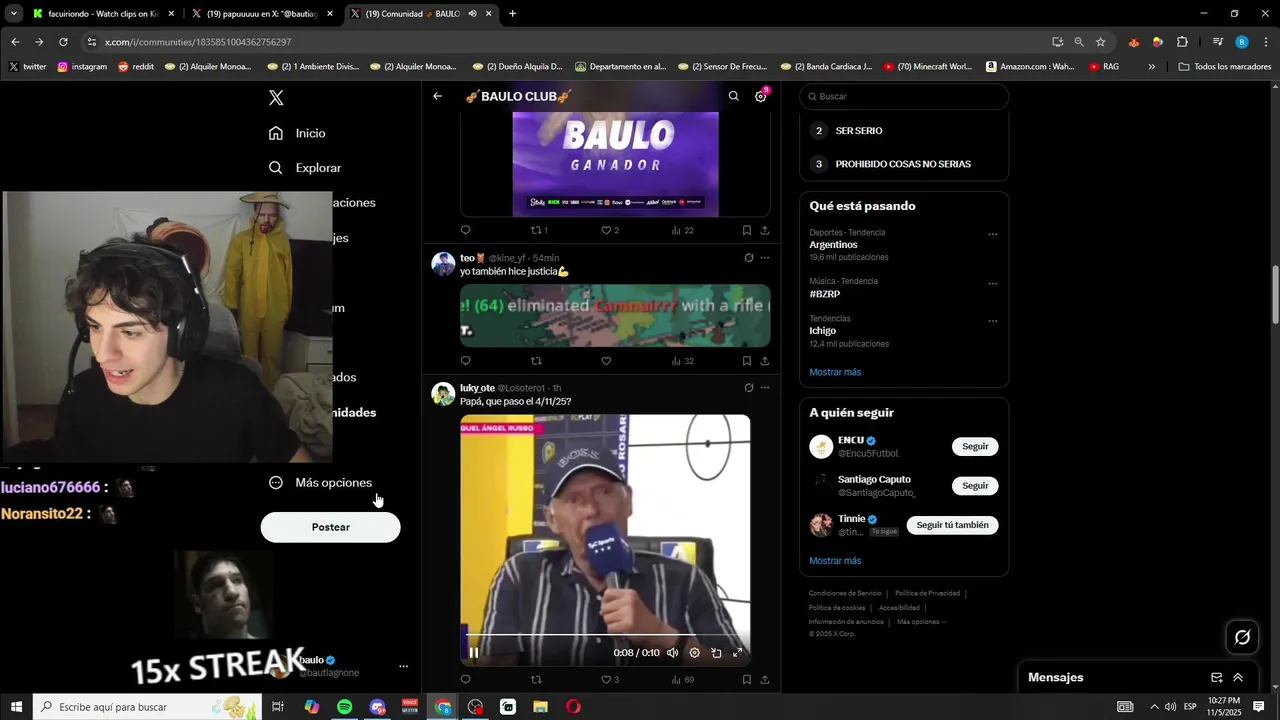Seek on the video progress bar
Image resolution: width=1280 pixels, height=720 pixels.
pos(605,635)
